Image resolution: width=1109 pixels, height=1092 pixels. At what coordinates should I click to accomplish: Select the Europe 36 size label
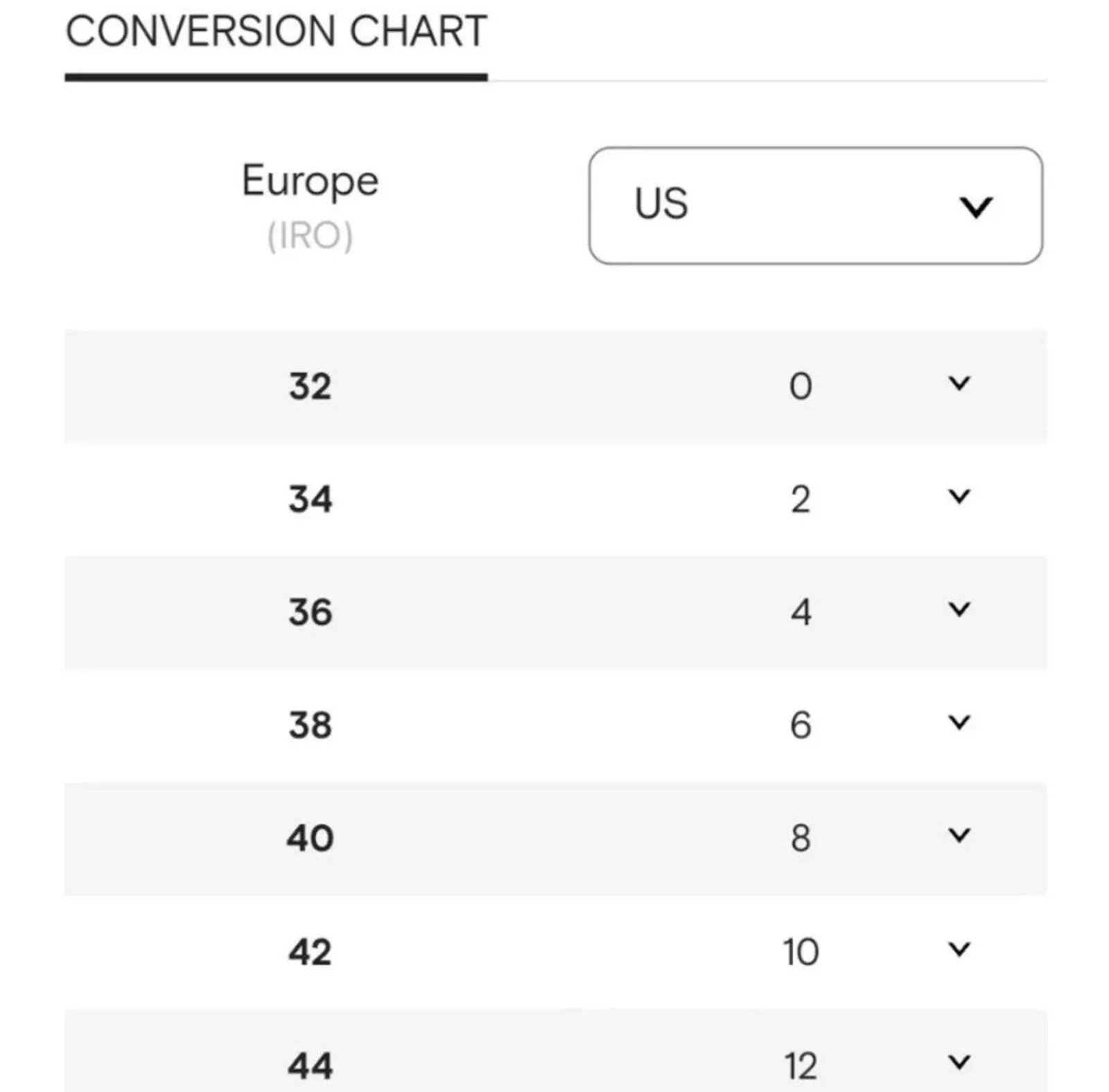[311, 612]
